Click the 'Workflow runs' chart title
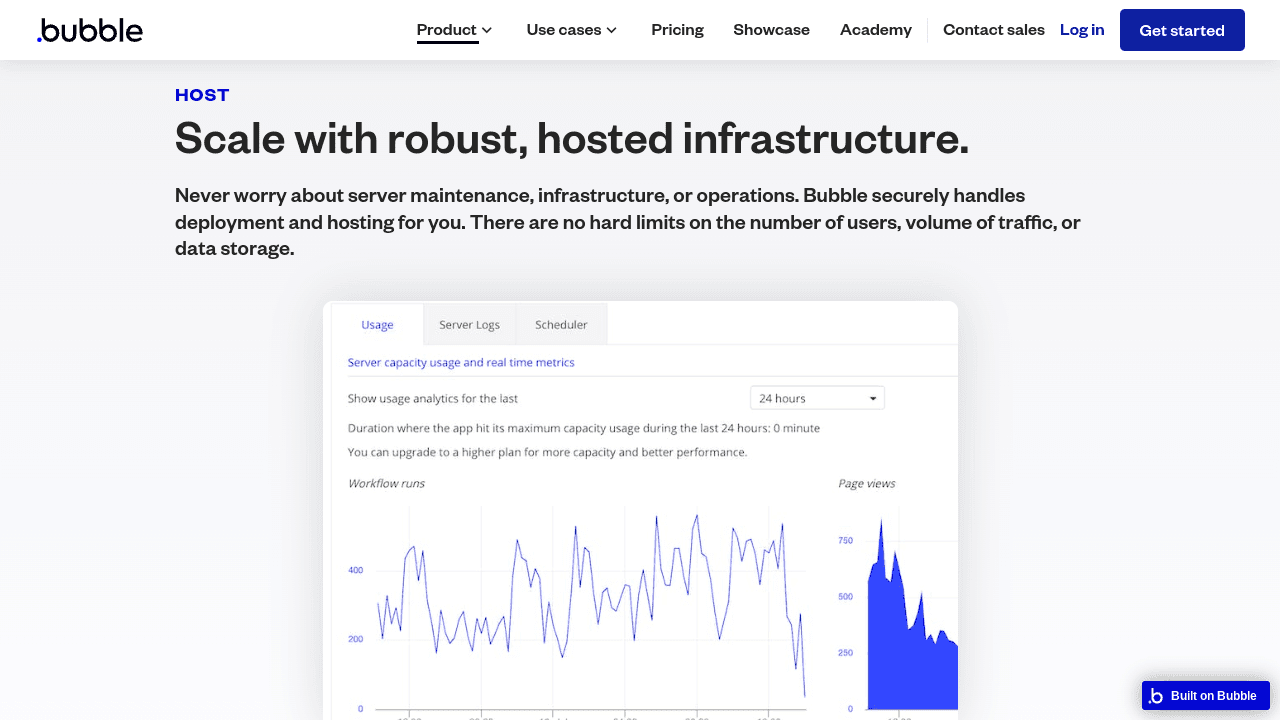1280x720 pixels. click(x=386, y=483)
